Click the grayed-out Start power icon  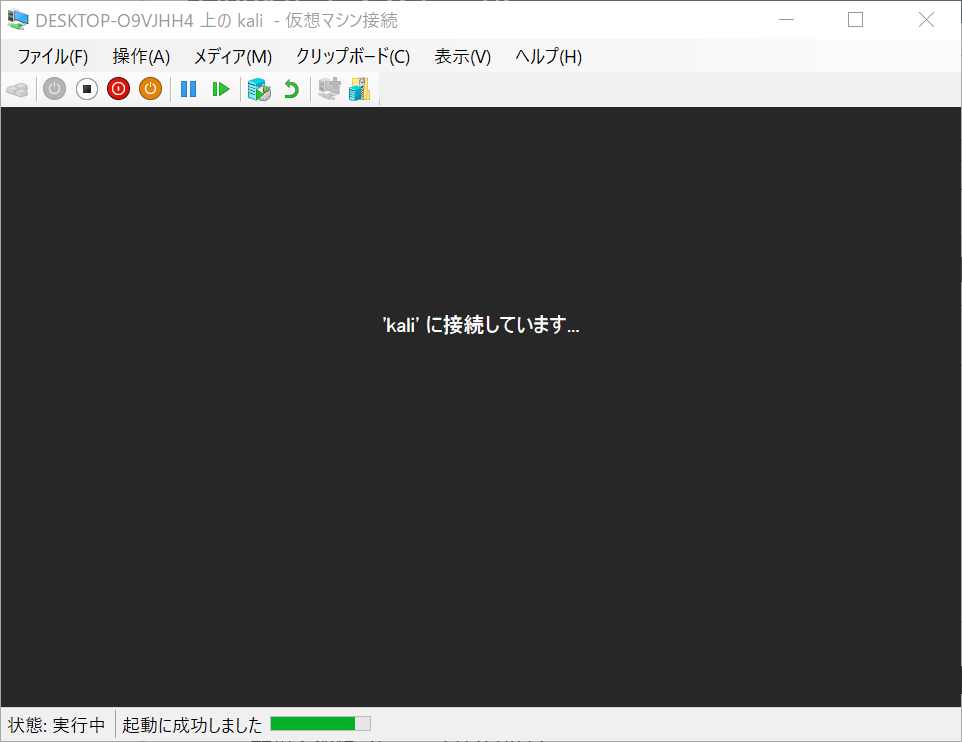[54, 89]
